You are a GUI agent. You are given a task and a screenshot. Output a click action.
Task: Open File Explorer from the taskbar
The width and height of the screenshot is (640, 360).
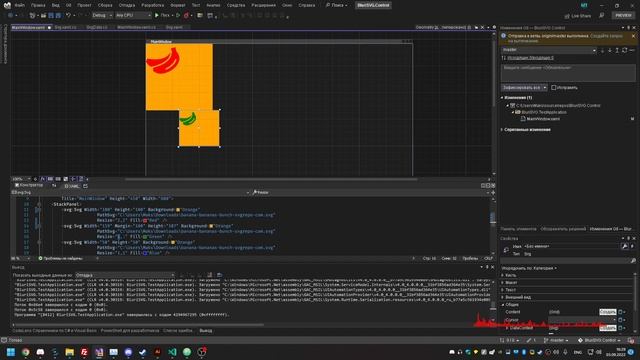click(x=69, y=352)
